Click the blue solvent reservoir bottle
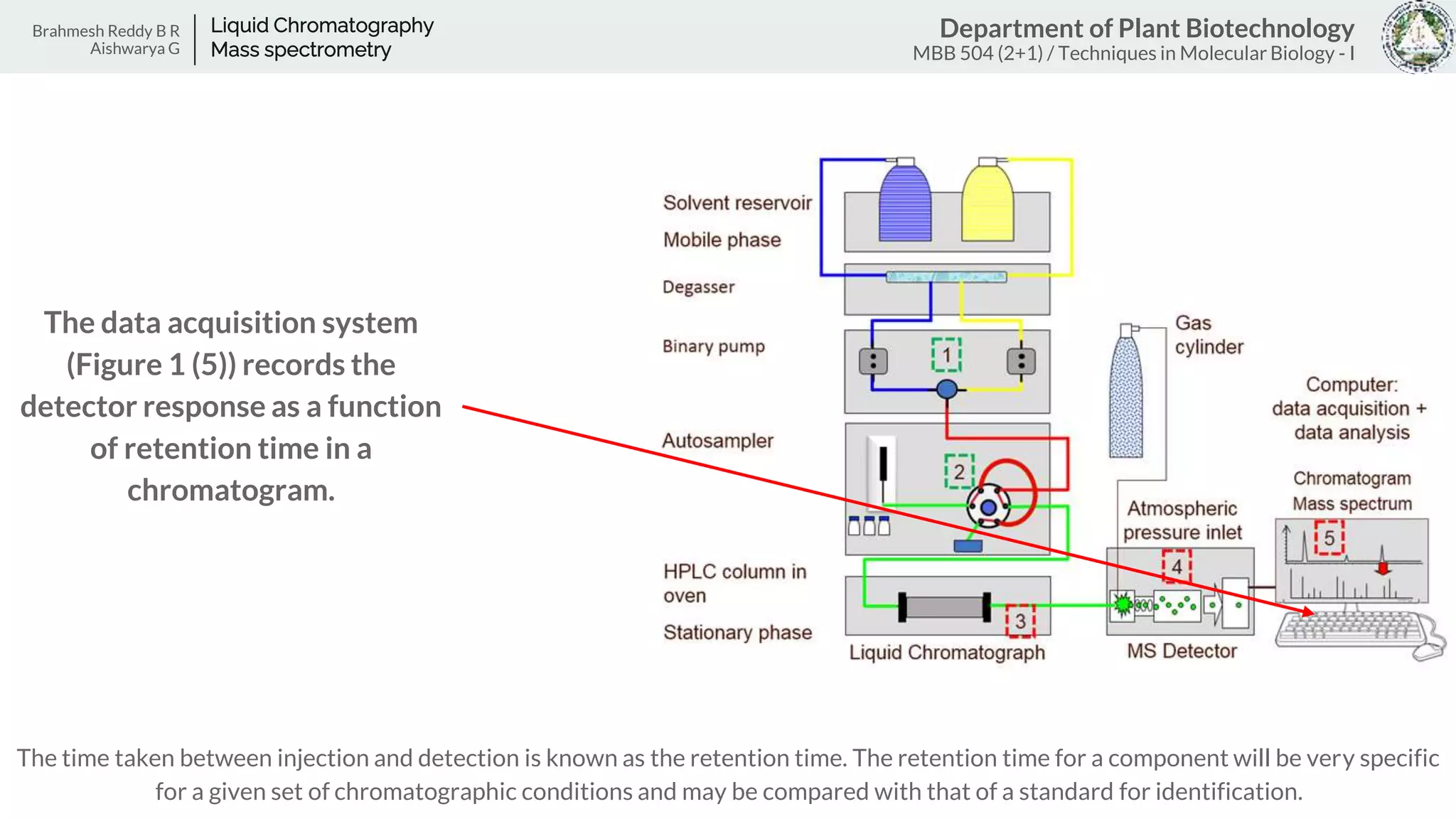The image size is (1456, 819). tap(904, 205)
